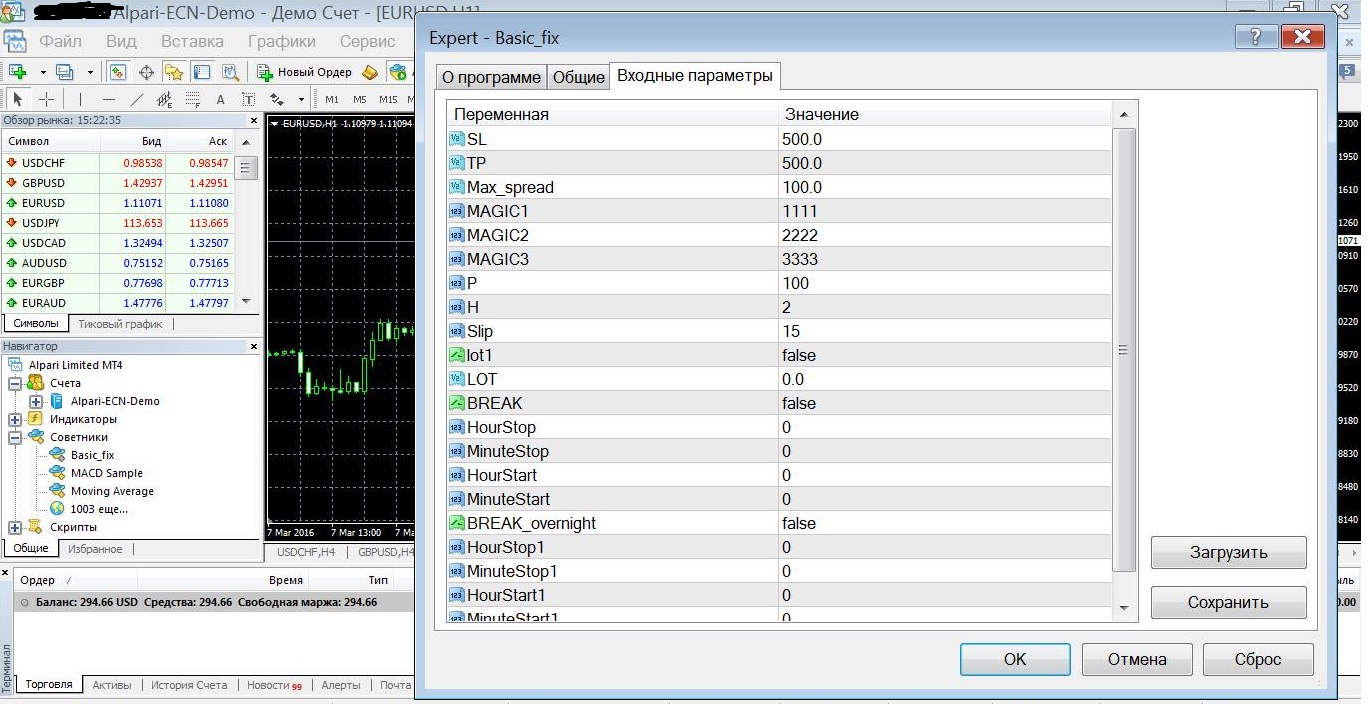
Task: Toggle the Market Watch toolbar icon
Action: point(118,72)
